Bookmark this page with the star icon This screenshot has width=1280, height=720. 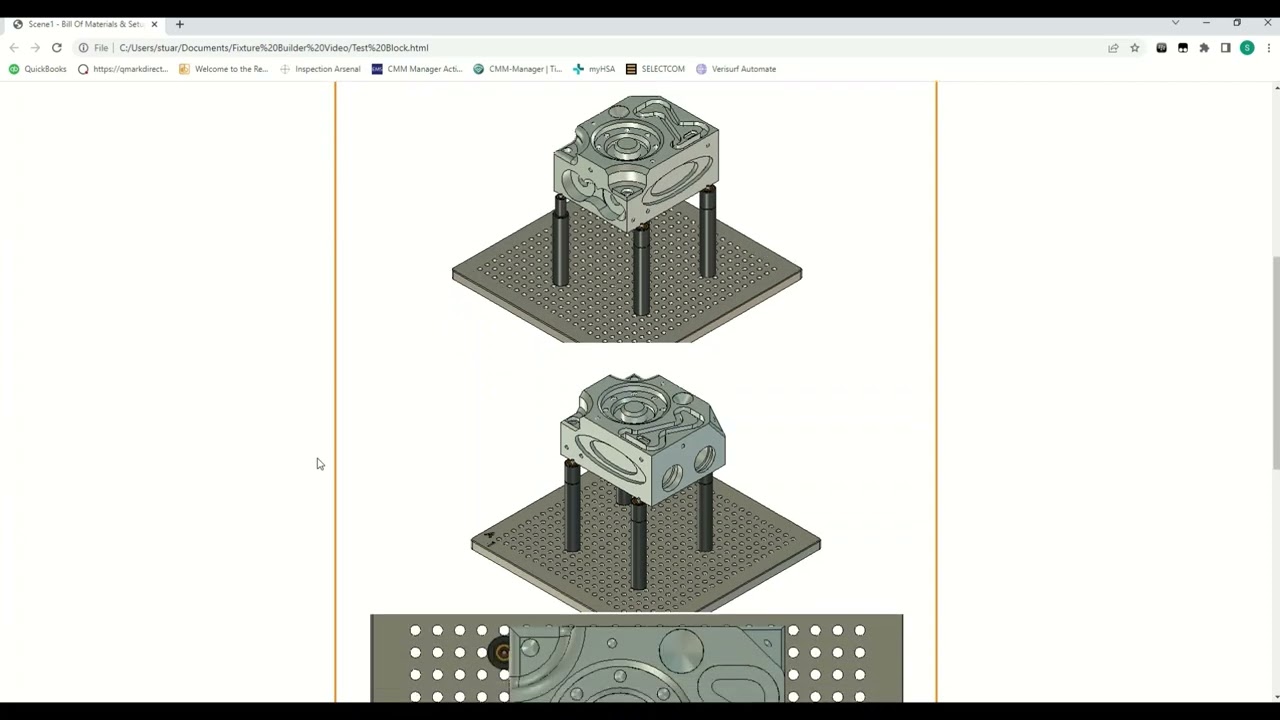pos(1135,48)
